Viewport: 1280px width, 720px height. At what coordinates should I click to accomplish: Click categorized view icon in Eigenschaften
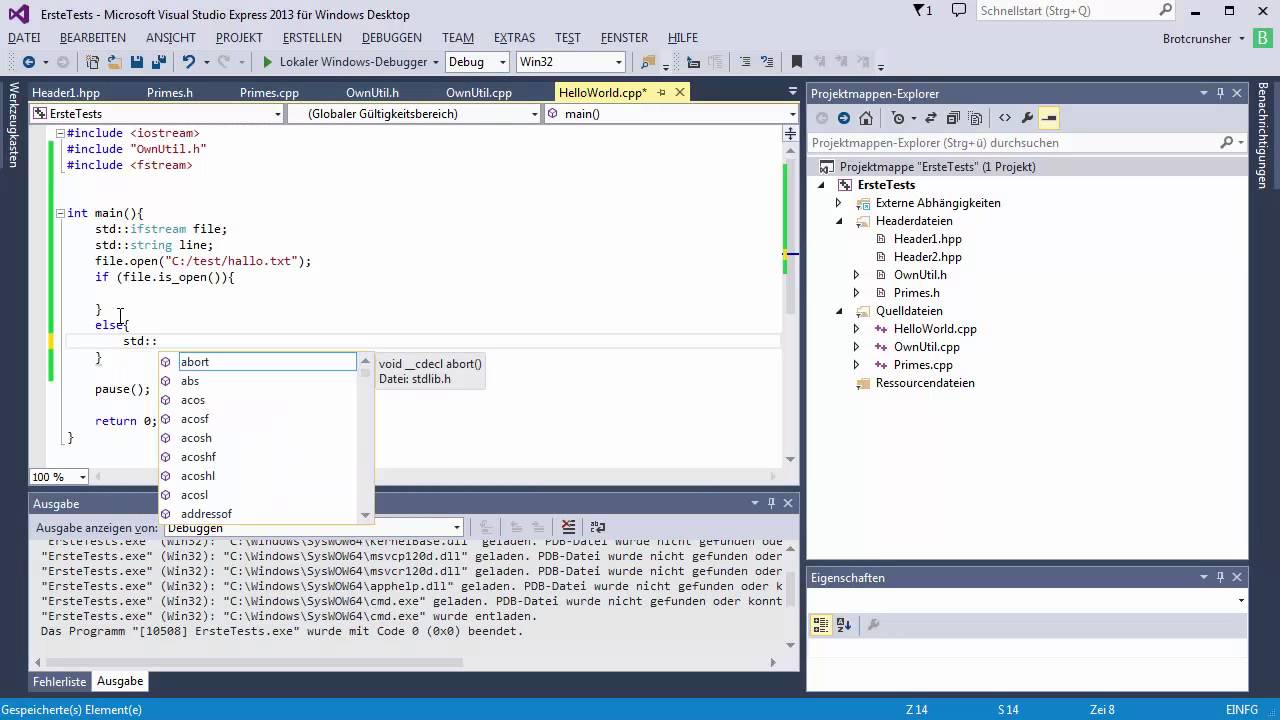click(x=821, y=625)
